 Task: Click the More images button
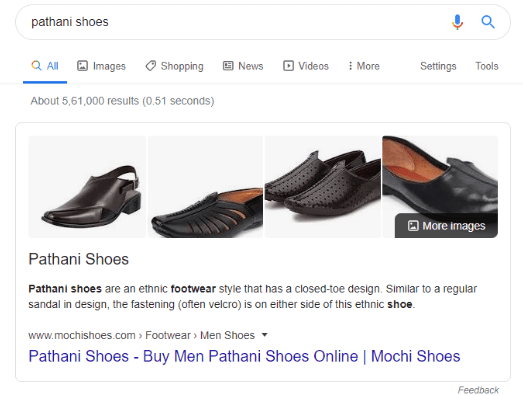point(446,226)
